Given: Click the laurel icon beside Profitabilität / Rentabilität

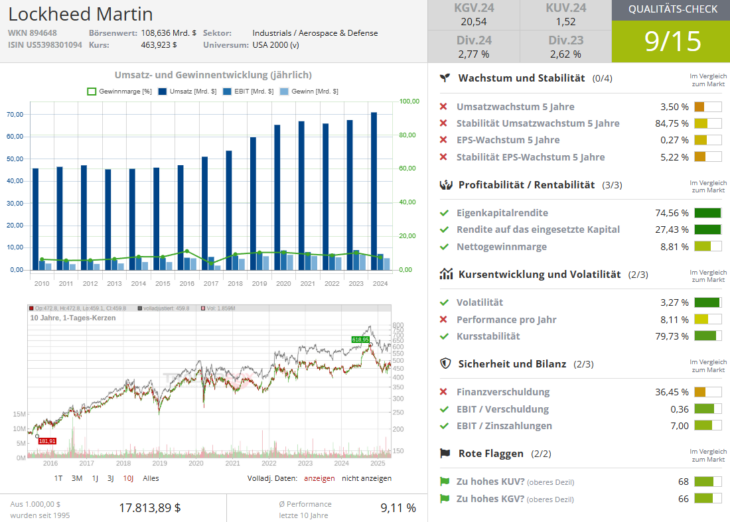Looking at the screenshot, I should [x=446, y=185].
